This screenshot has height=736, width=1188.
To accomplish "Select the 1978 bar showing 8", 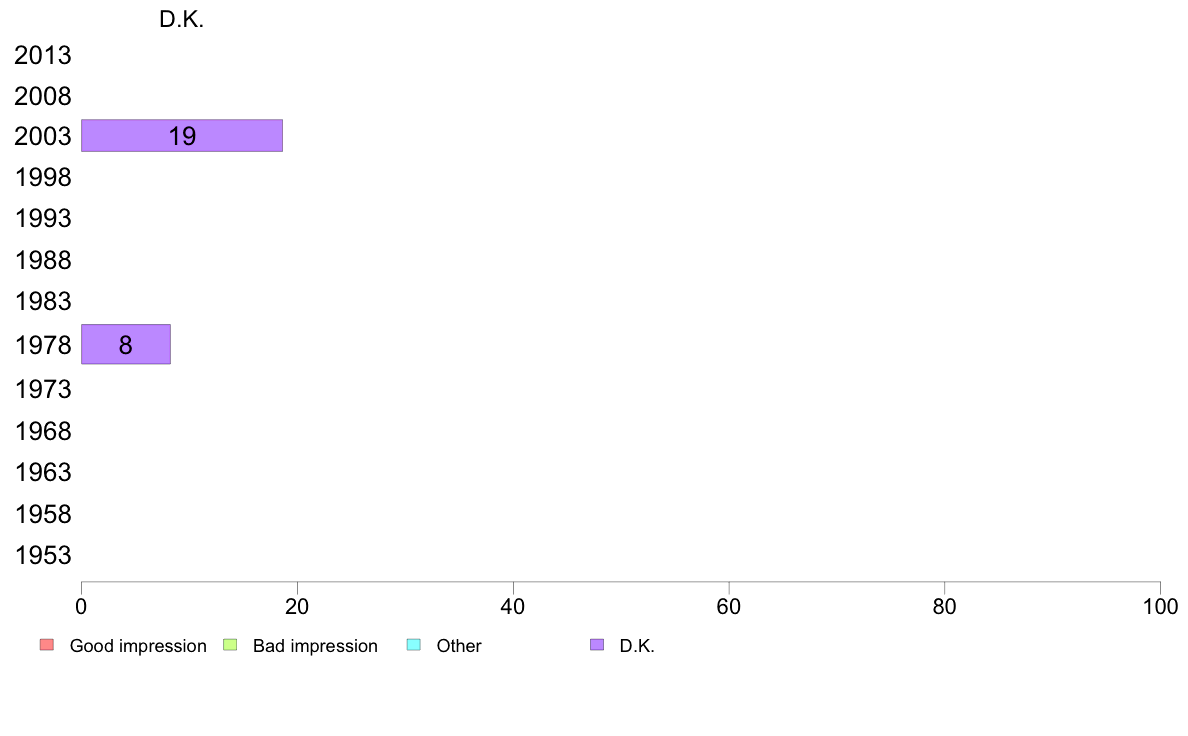I will click(x=126, y=344).
